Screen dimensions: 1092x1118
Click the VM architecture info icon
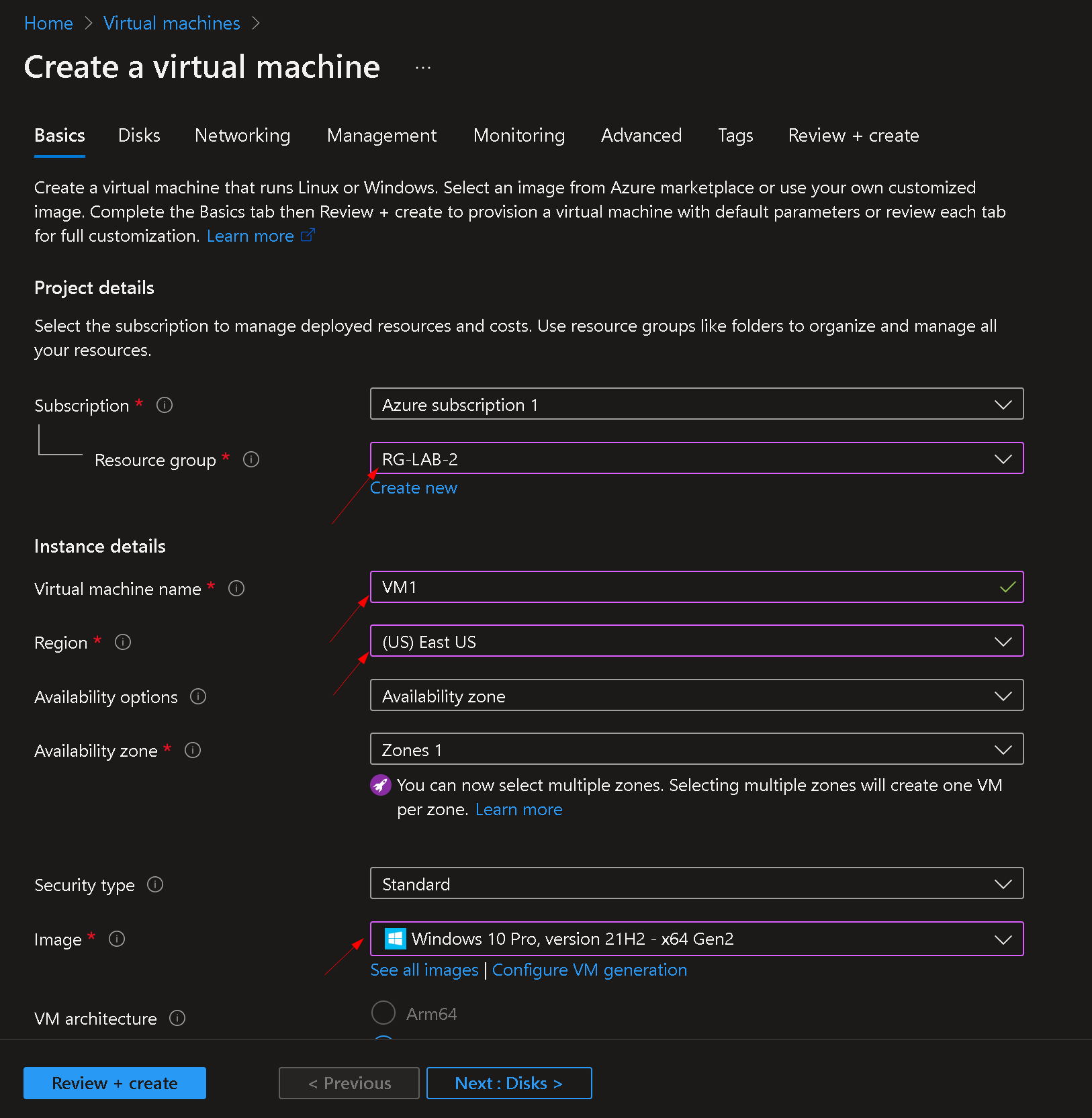click(177, 1018)
